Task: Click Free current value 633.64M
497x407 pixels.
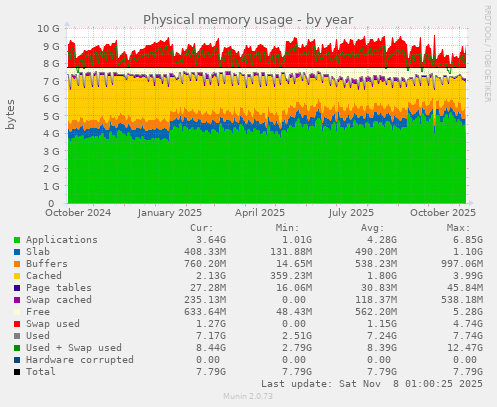Action: tap(205, 312)
